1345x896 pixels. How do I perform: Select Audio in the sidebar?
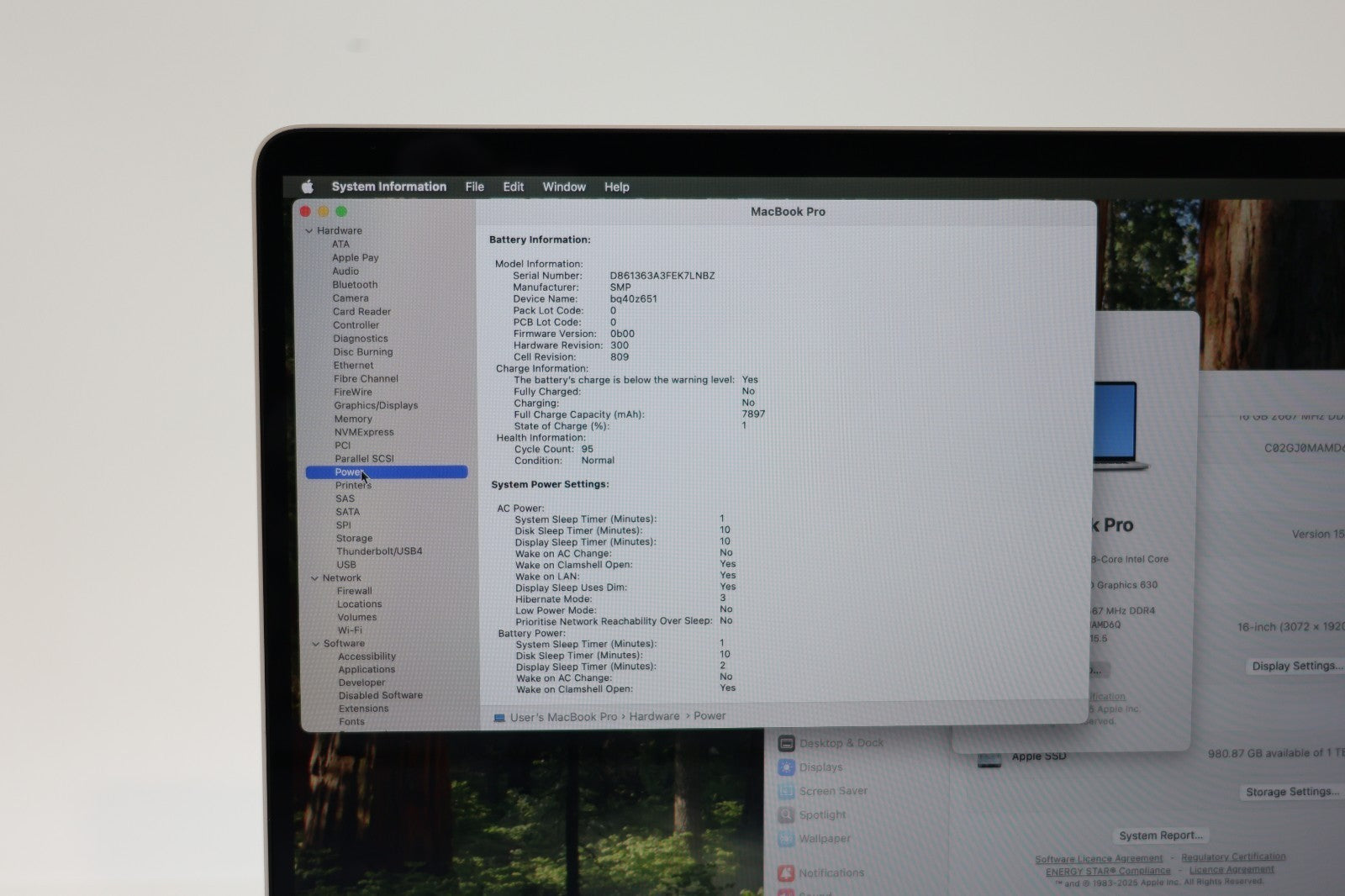tap(345, 271)
